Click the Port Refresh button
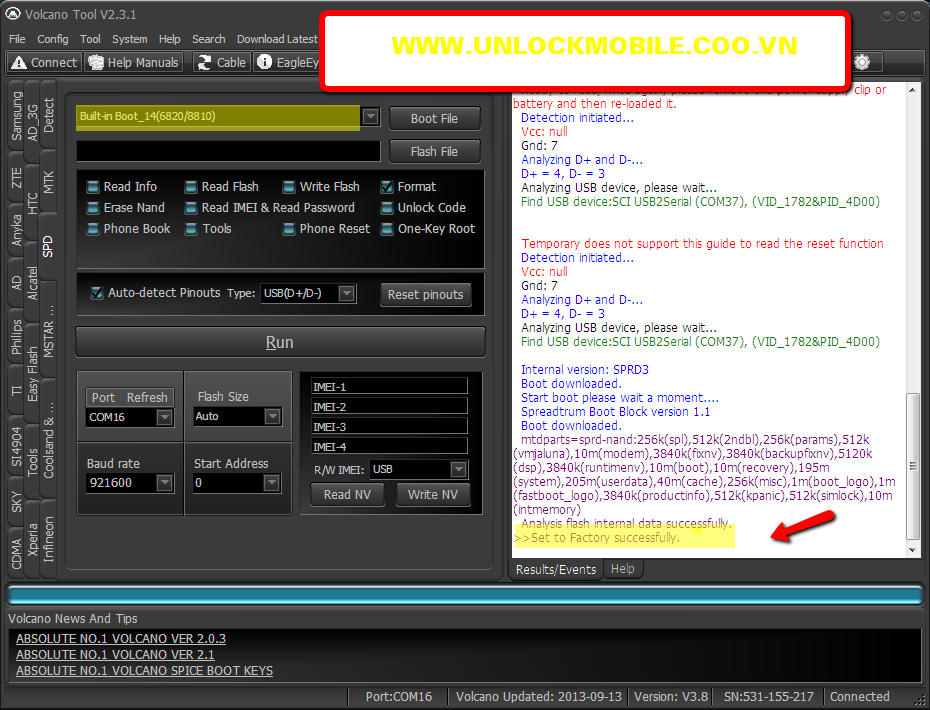 click(130, 397)
